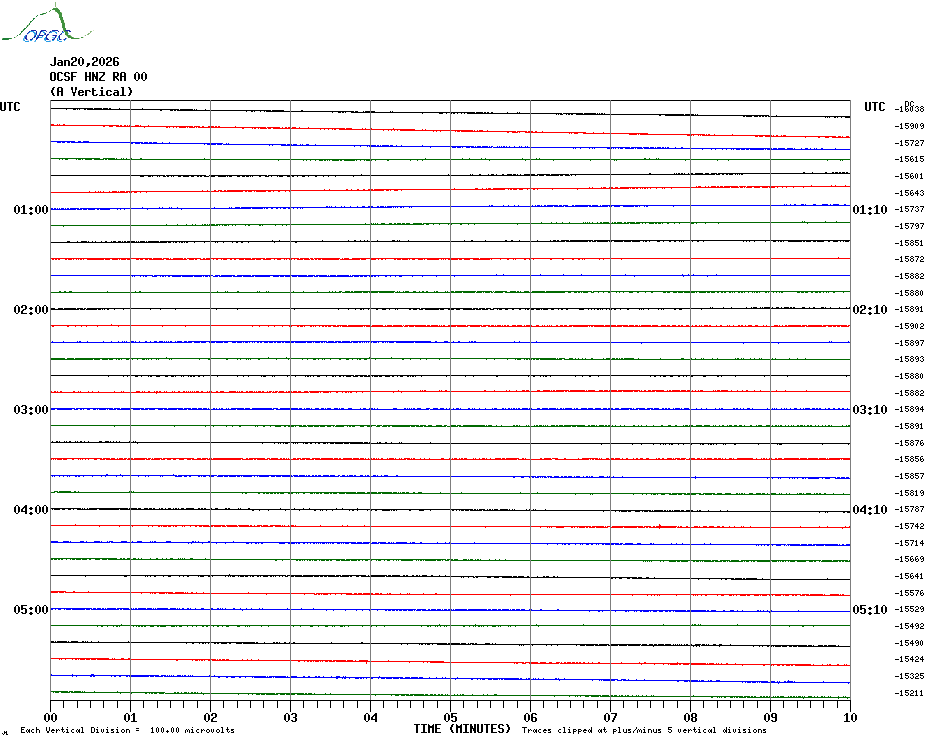Click the DC offset value -15490
Image resolution: width=930 pixels, height=744 pixels.
pos(909,643)
